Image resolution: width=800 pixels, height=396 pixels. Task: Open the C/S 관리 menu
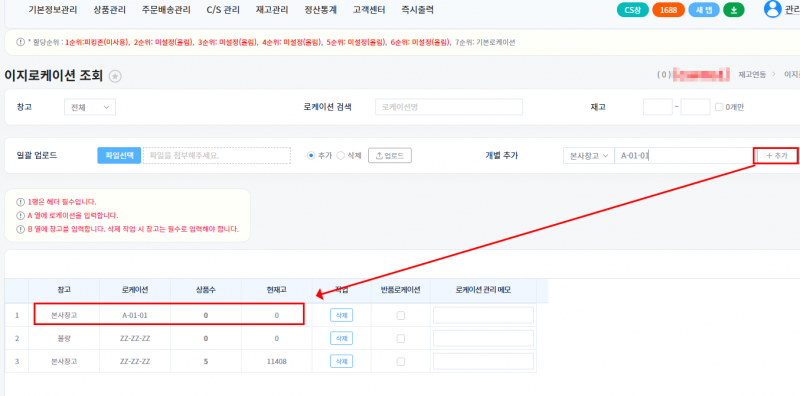(223, 9)
